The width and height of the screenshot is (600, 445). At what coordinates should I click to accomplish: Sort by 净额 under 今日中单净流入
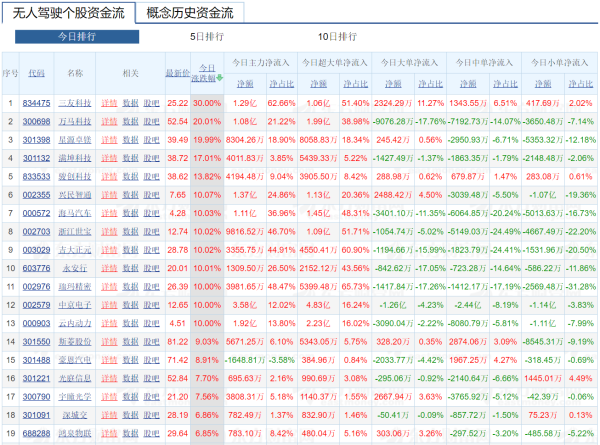coord(468,83)
